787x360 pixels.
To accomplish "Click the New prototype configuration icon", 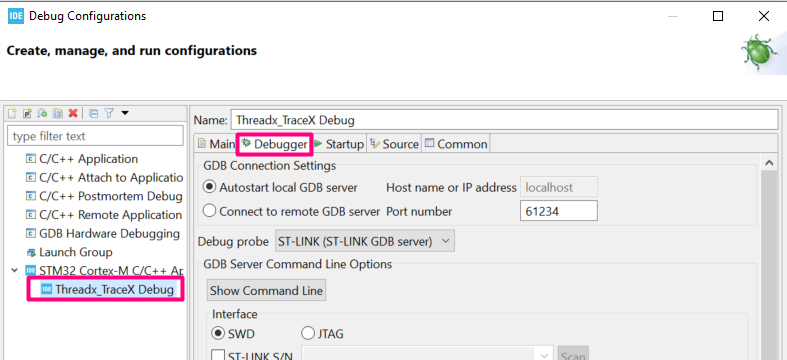I will click(27, 113).
